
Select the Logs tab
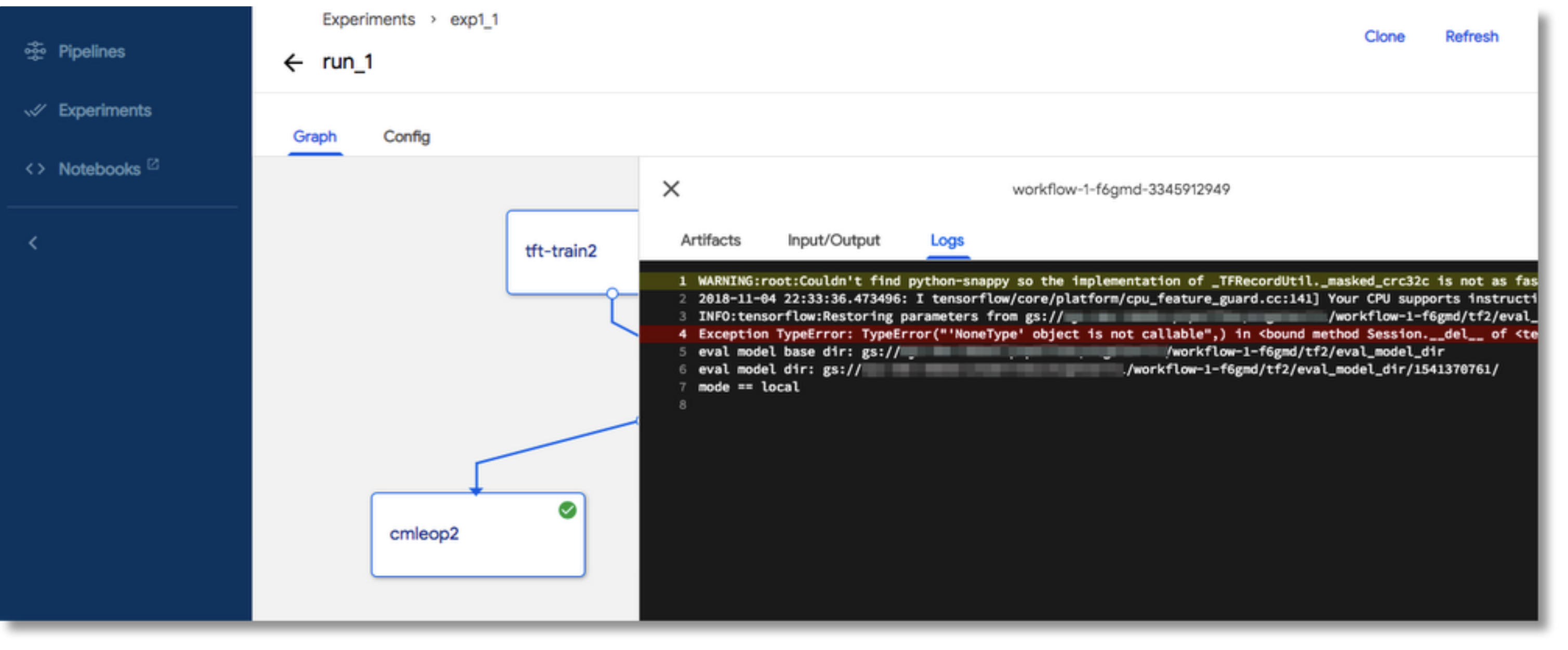tap(947, 240)
